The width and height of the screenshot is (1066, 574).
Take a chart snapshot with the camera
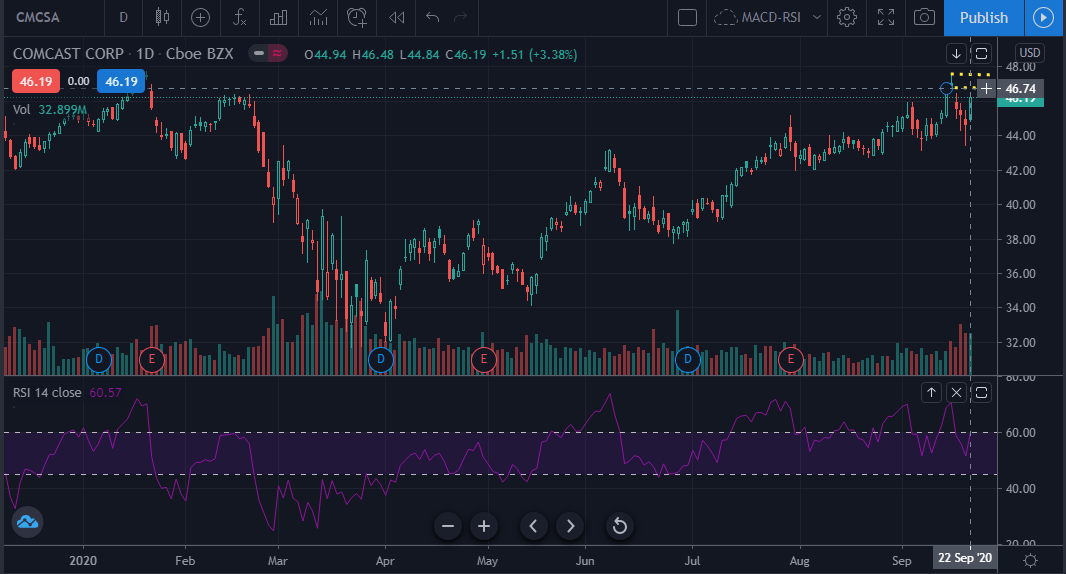tap(924, 17)
